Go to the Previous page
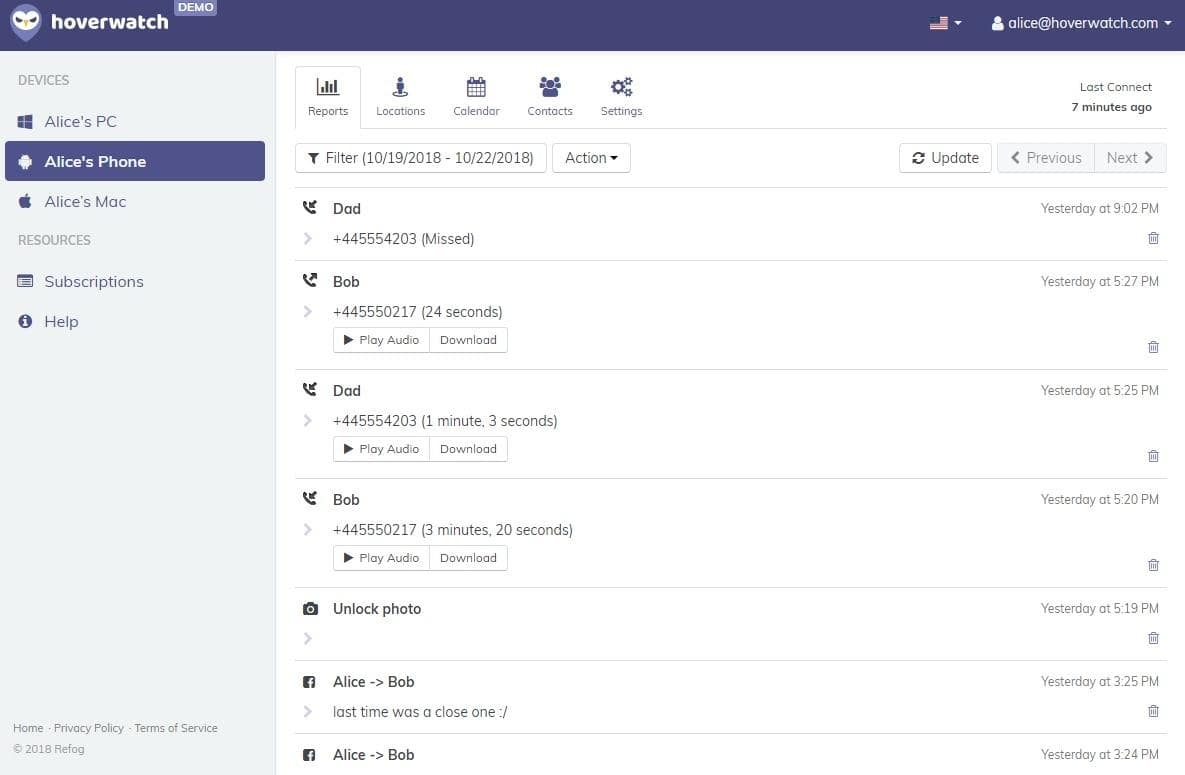 pos(1046,158)
